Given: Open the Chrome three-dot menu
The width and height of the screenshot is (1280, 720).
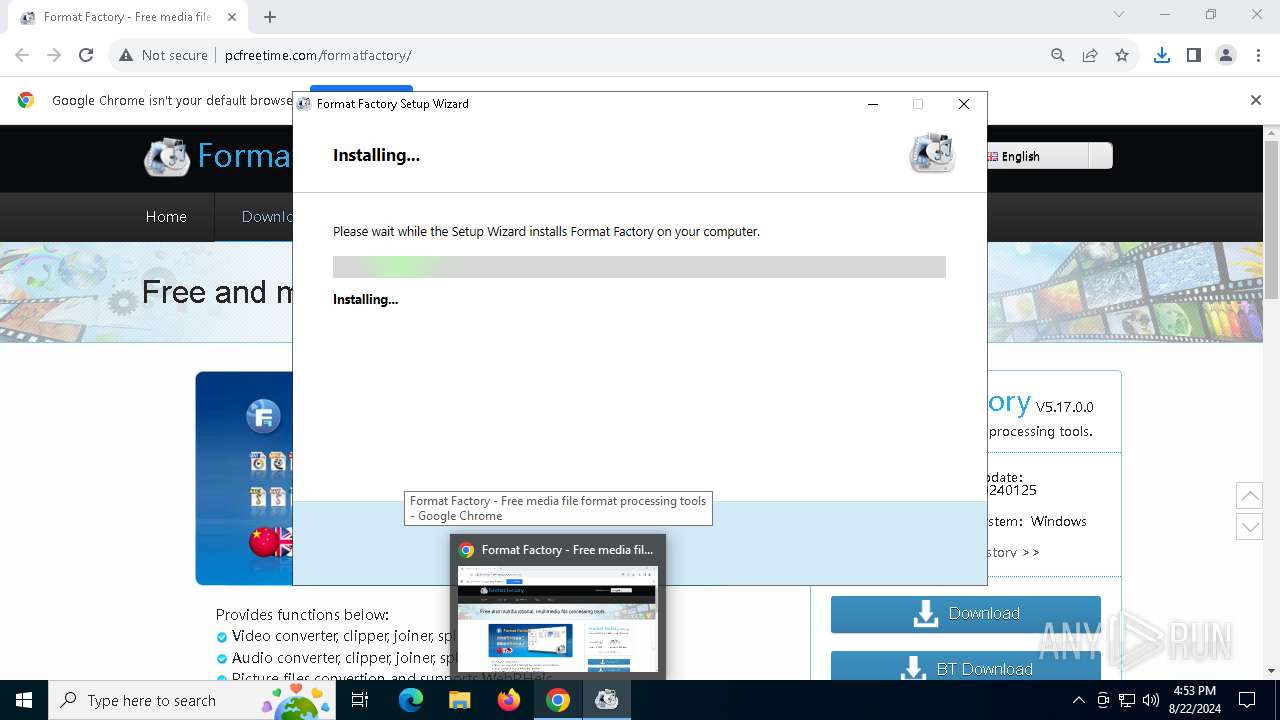Looking at the screenshot, I should click(1258, 55).
